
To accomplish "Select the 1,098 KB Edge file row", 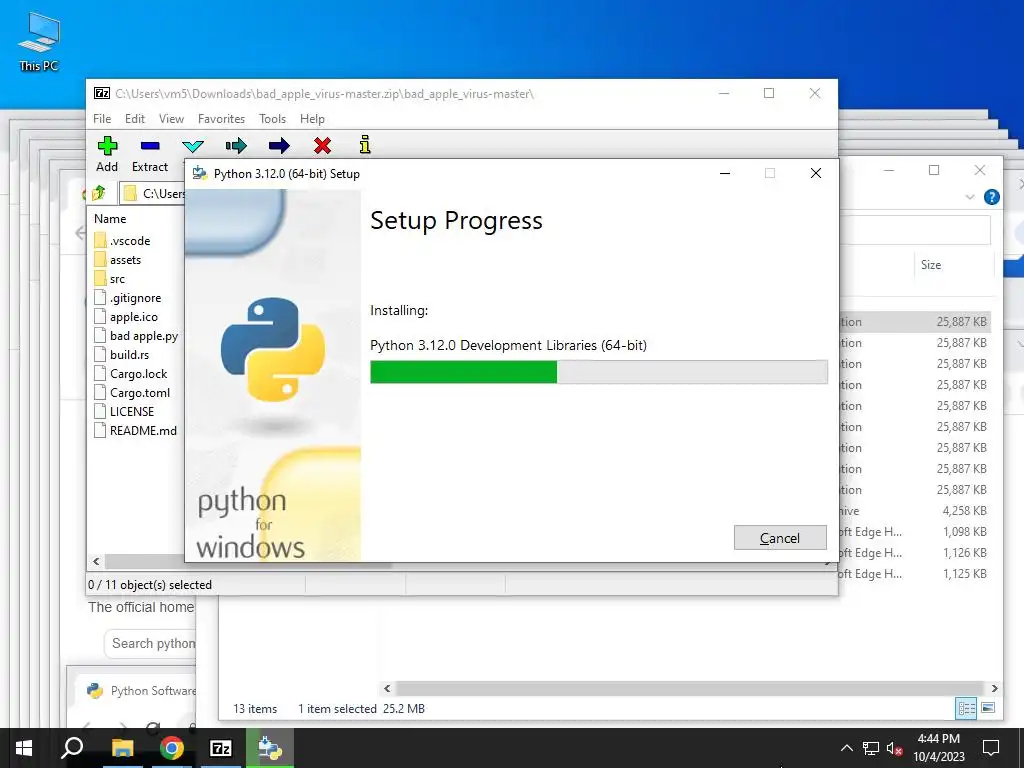I will (914, 532).
